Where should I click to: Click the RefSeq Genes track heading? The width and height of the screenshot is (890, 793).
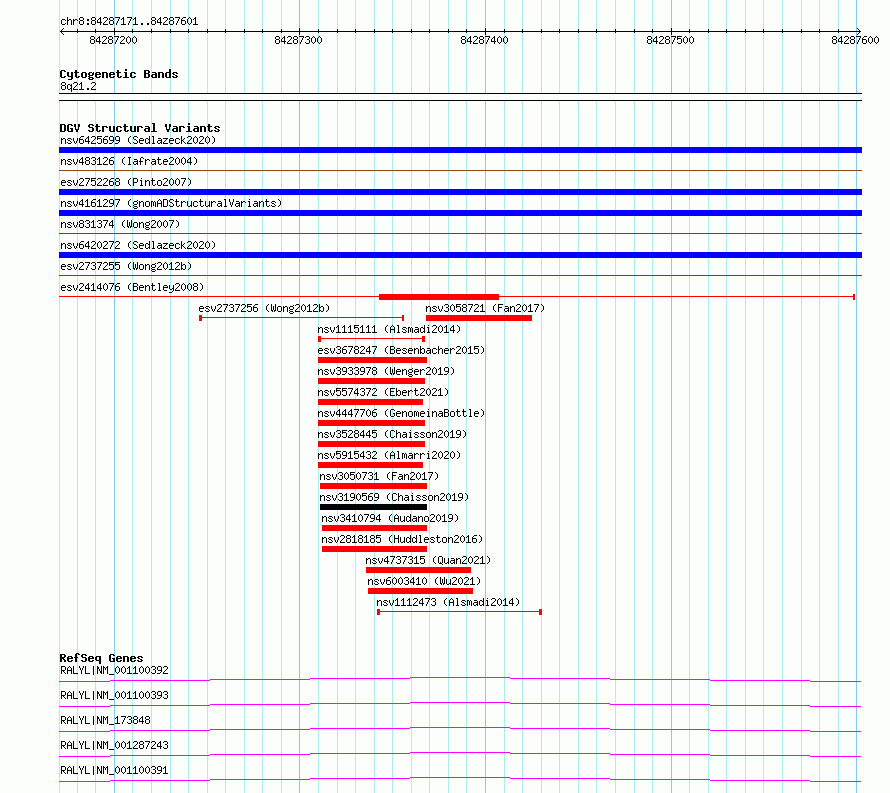click(x=101, y=658)
